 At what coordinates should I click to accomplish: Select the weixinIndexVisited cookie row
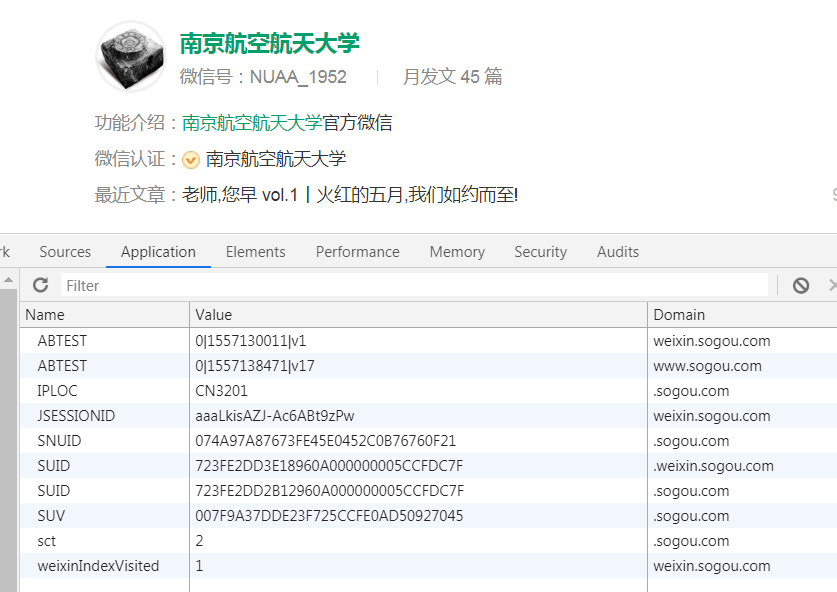pos(429,566)
